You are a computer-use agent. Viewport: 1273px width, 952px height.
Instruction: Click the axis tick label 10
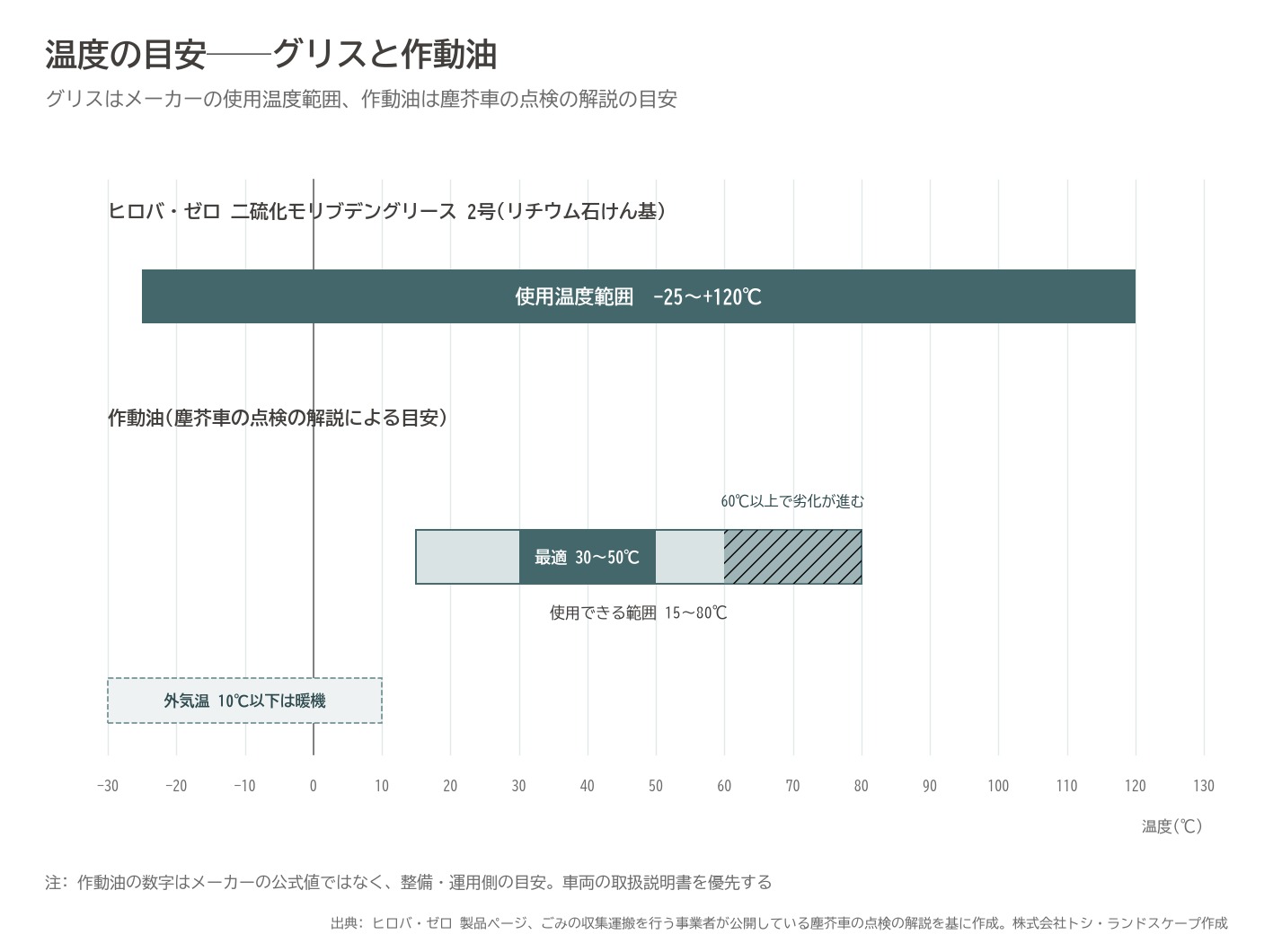(382, 786)
